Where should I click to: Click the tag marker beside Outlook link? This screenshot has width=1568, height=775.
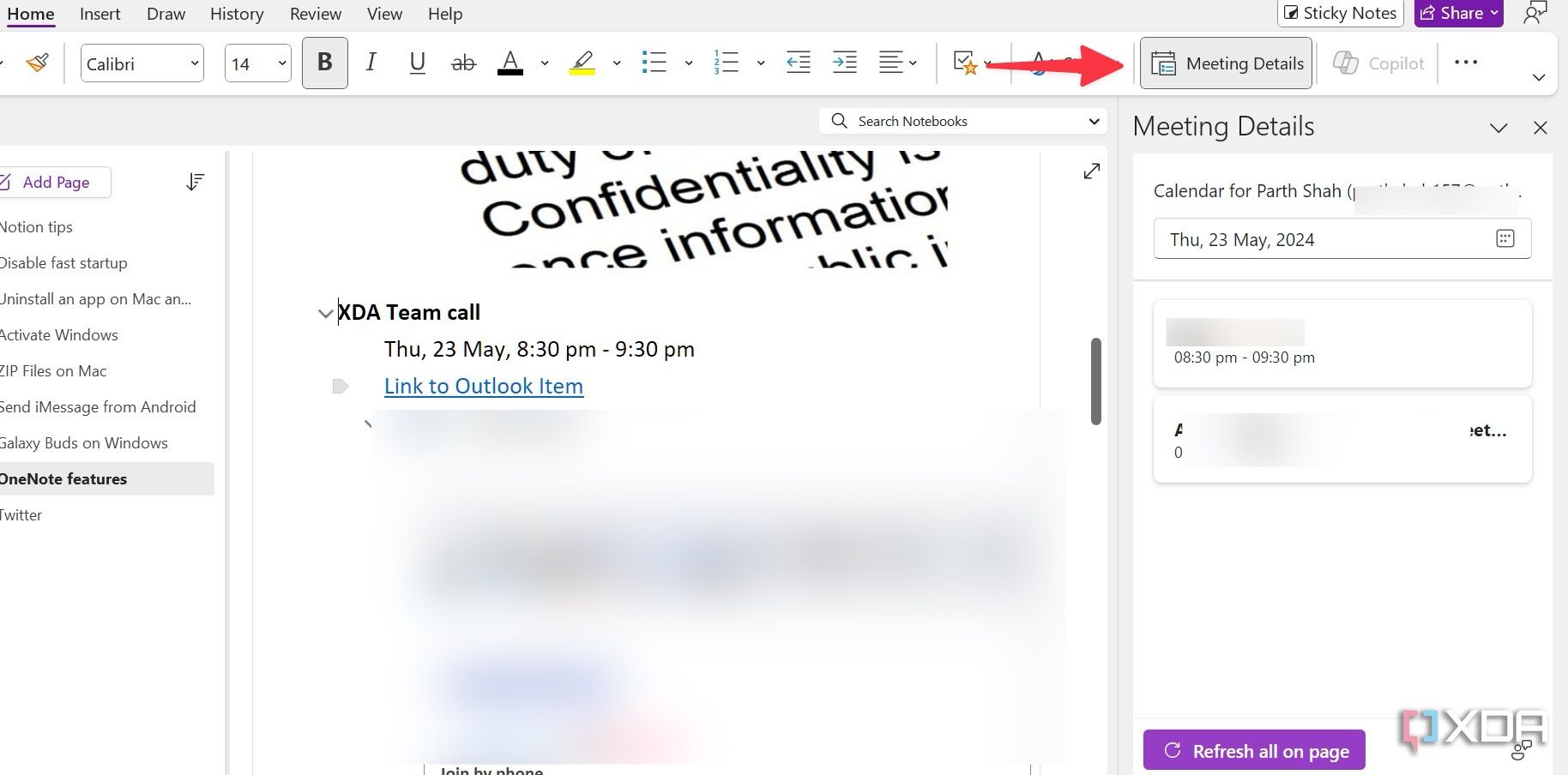coord(341,386)
